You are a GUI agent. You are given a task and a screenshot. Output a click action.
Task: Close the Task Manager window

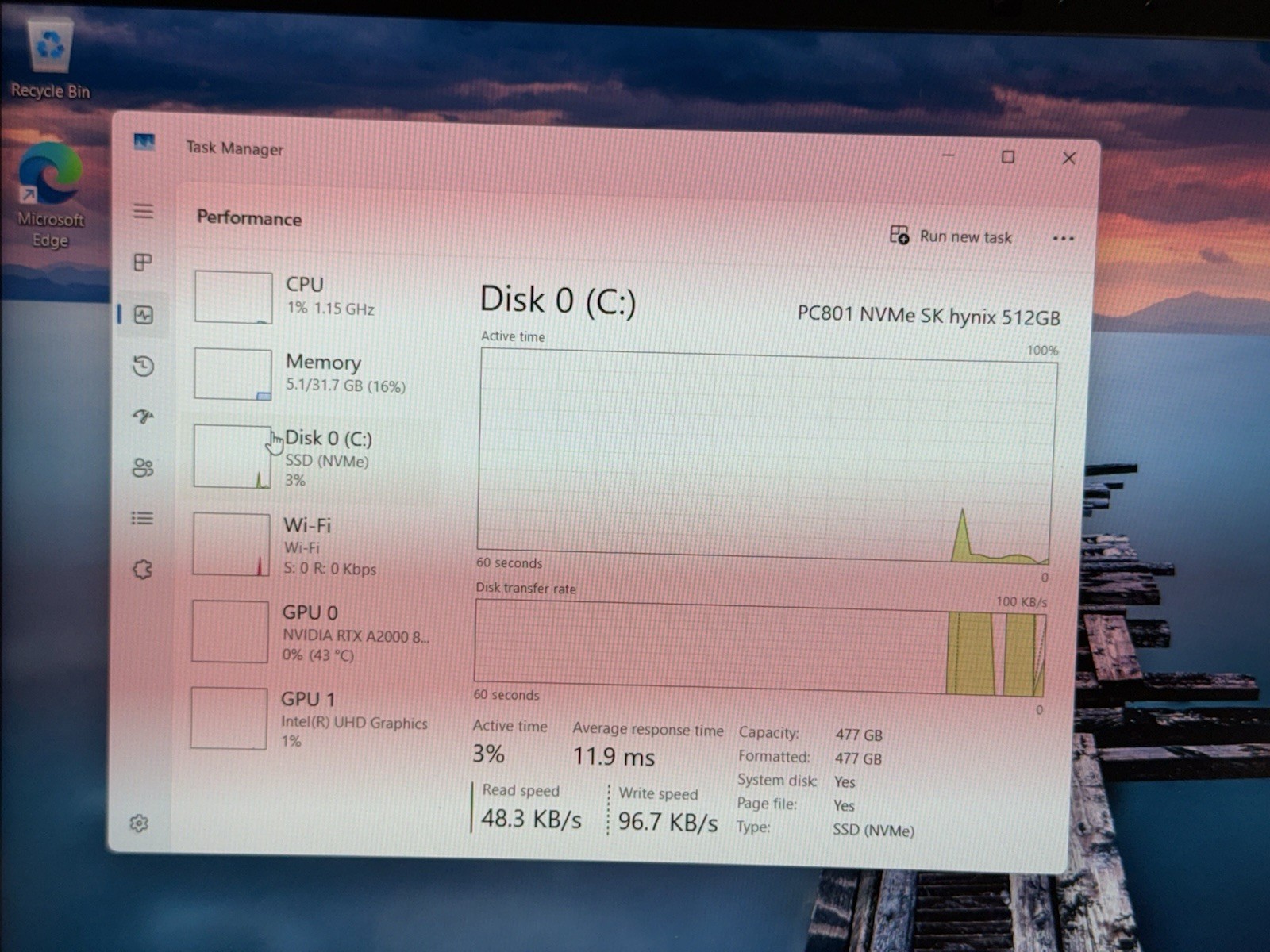pos(1068,159)
